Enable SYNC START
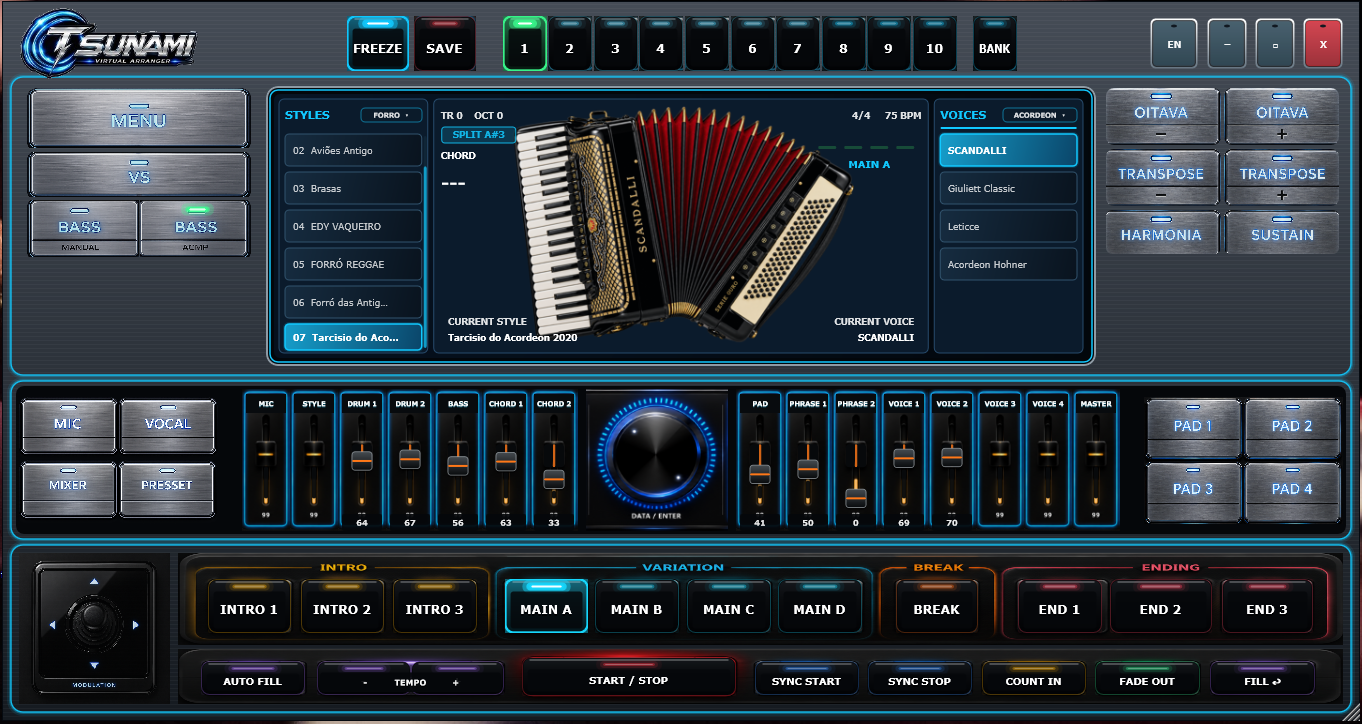The image size is (1362, 724). coord(806,680)
